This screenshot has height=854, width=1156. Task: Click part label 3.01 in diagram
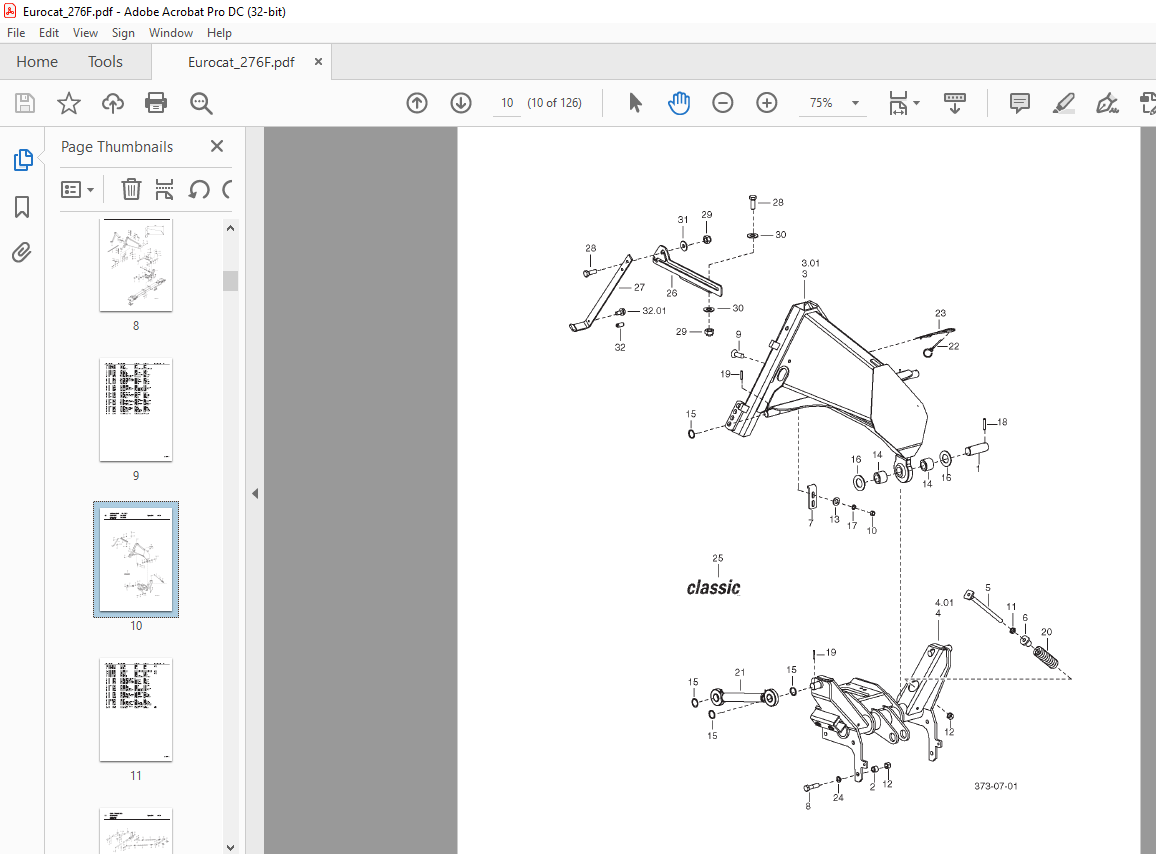(x=810, y=263)
